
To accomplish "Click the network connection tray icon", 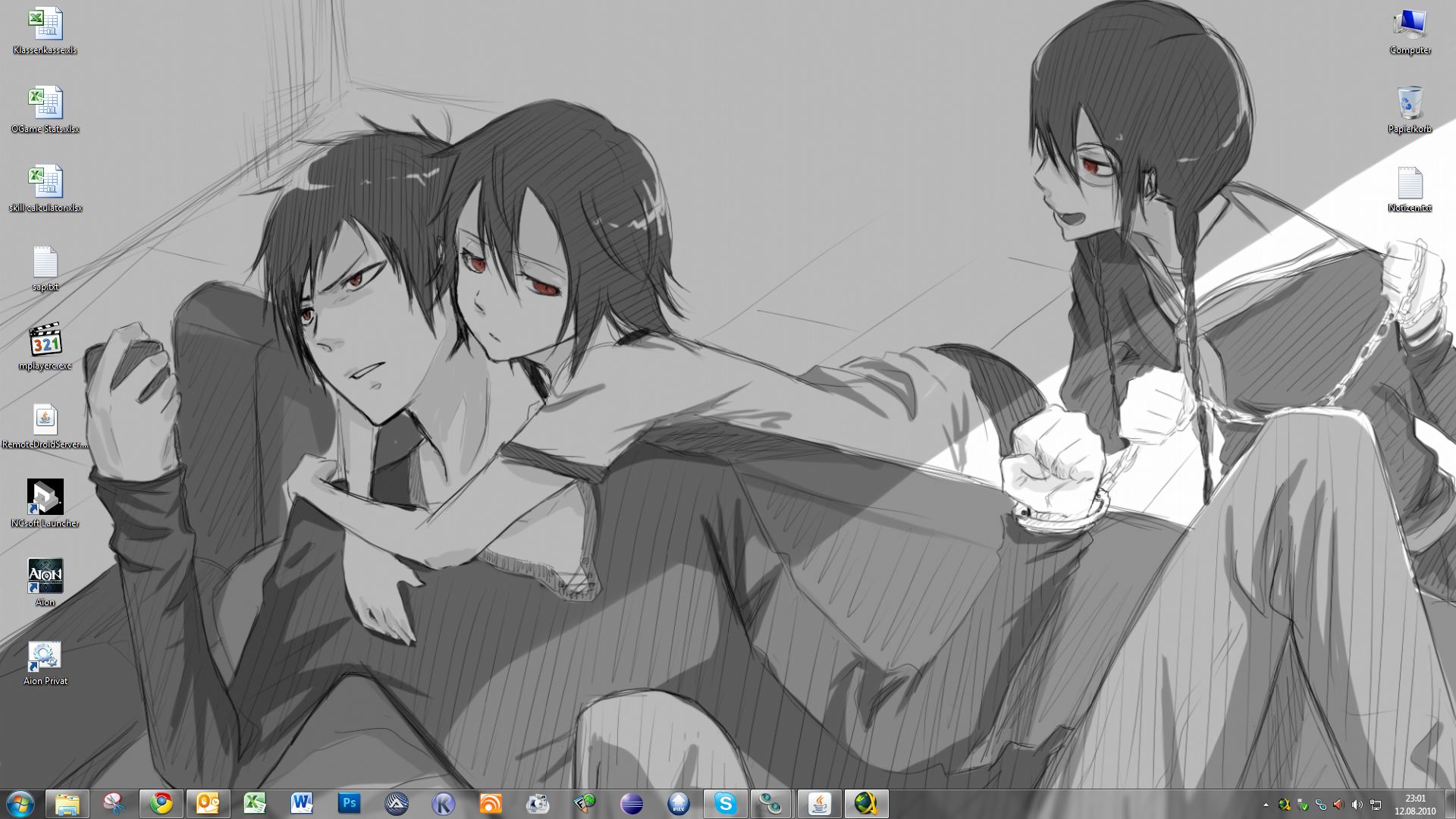I will tap(1376, 804).
